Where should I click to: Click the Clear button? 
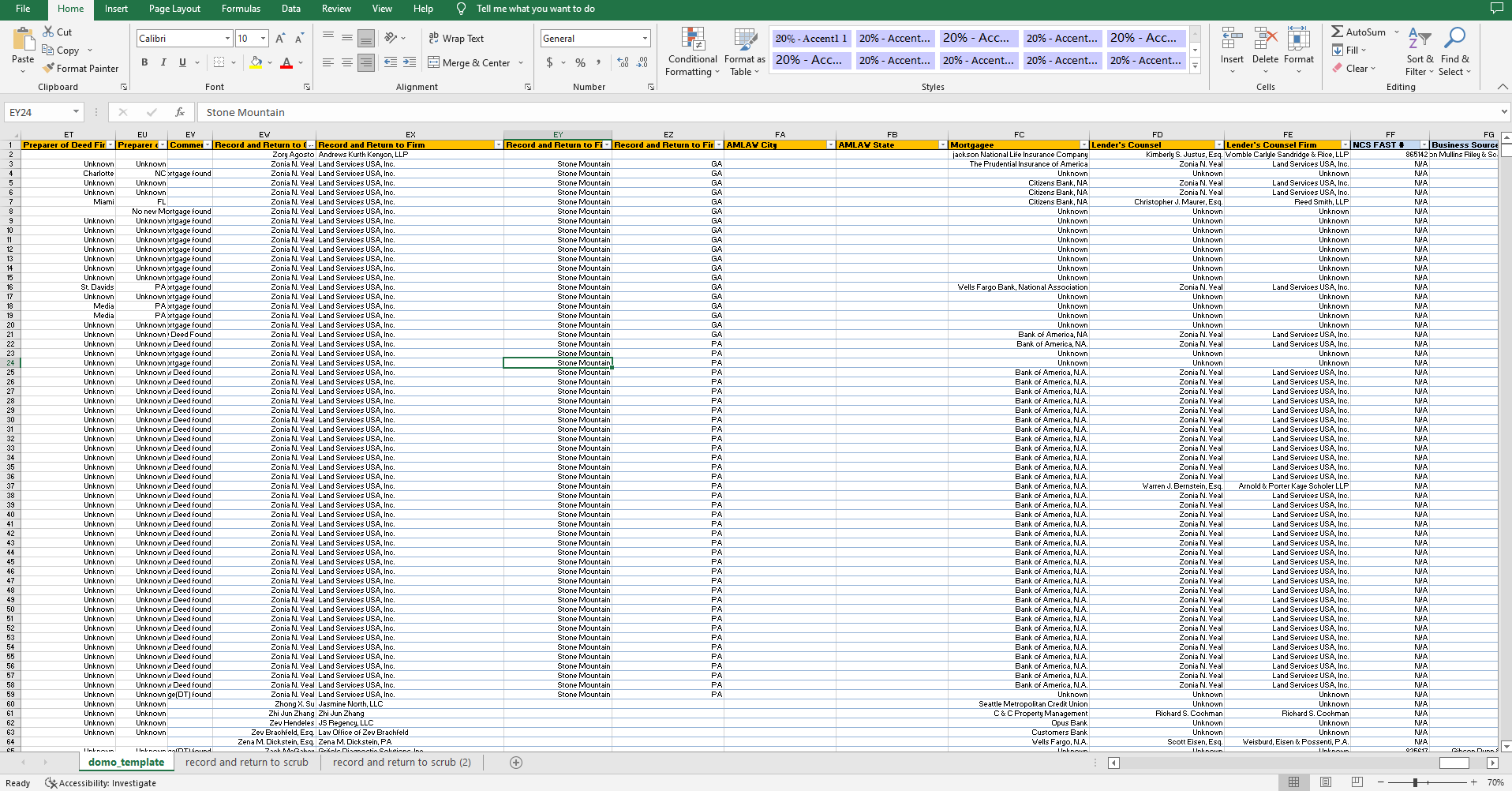point(1353,68)
